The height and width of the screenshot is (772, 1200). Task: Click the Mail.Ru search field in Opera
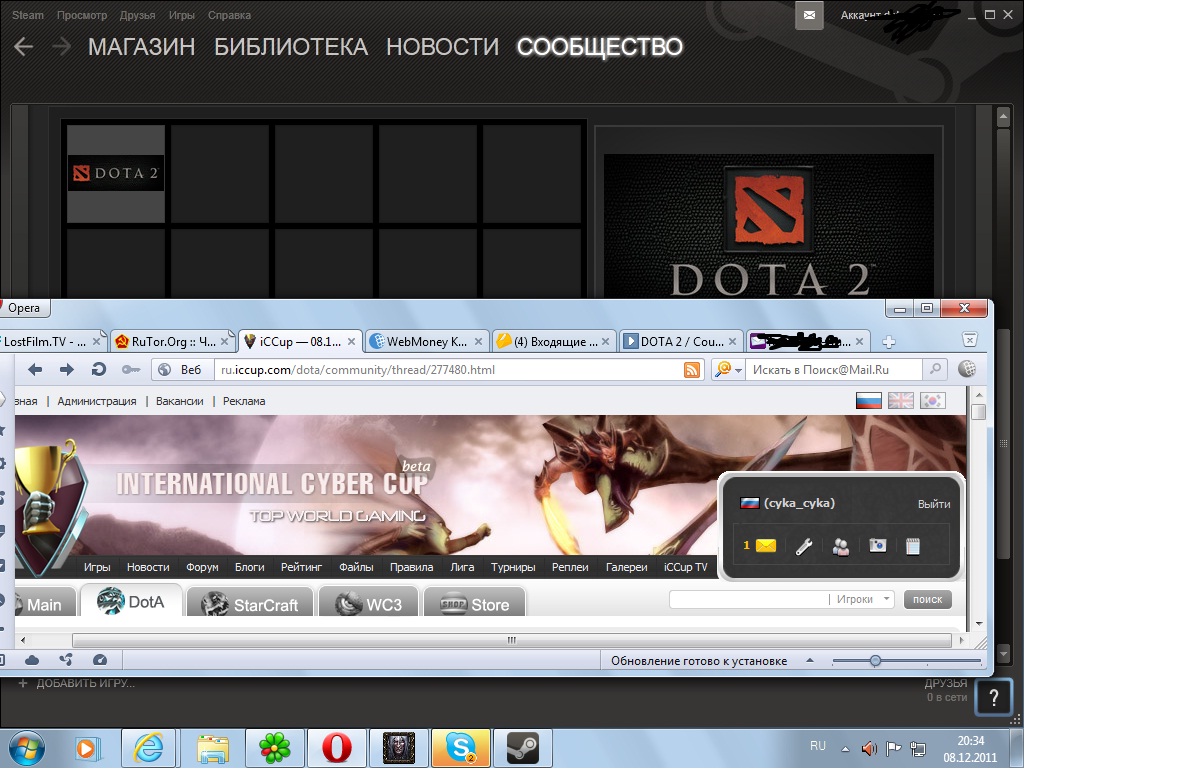pyautogui.click(x=833, y=370)
